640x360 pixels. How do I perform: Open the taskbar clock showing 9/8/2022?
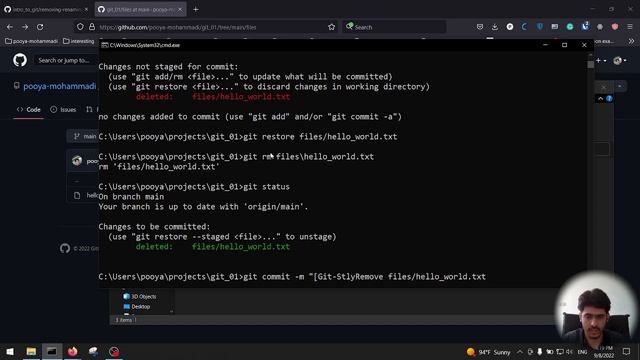(604, 352)
